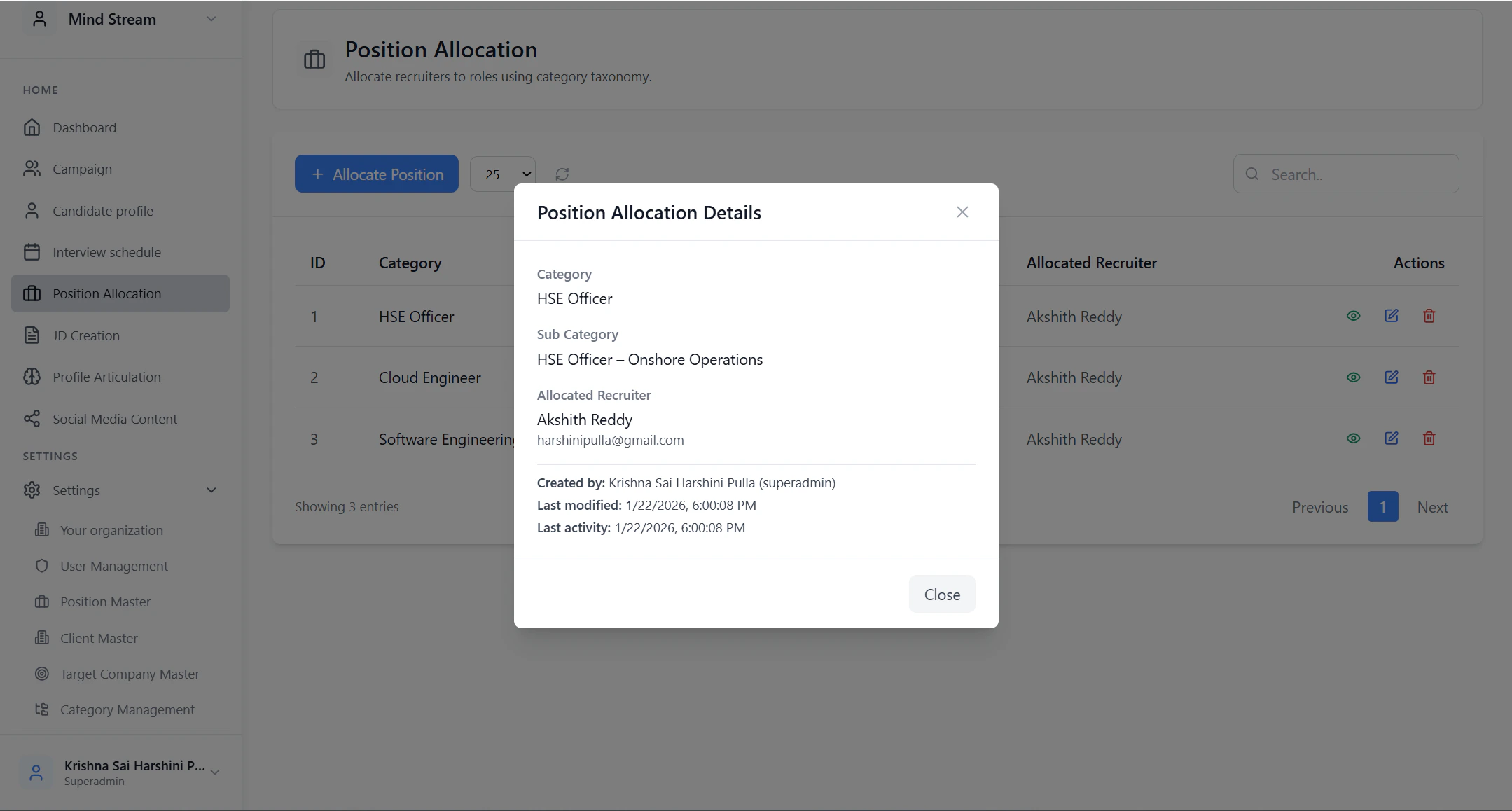The image size is (1512, 811).
Task: Open the 25 entries-per-page dropdown
Action: click(x=503, y=174)
